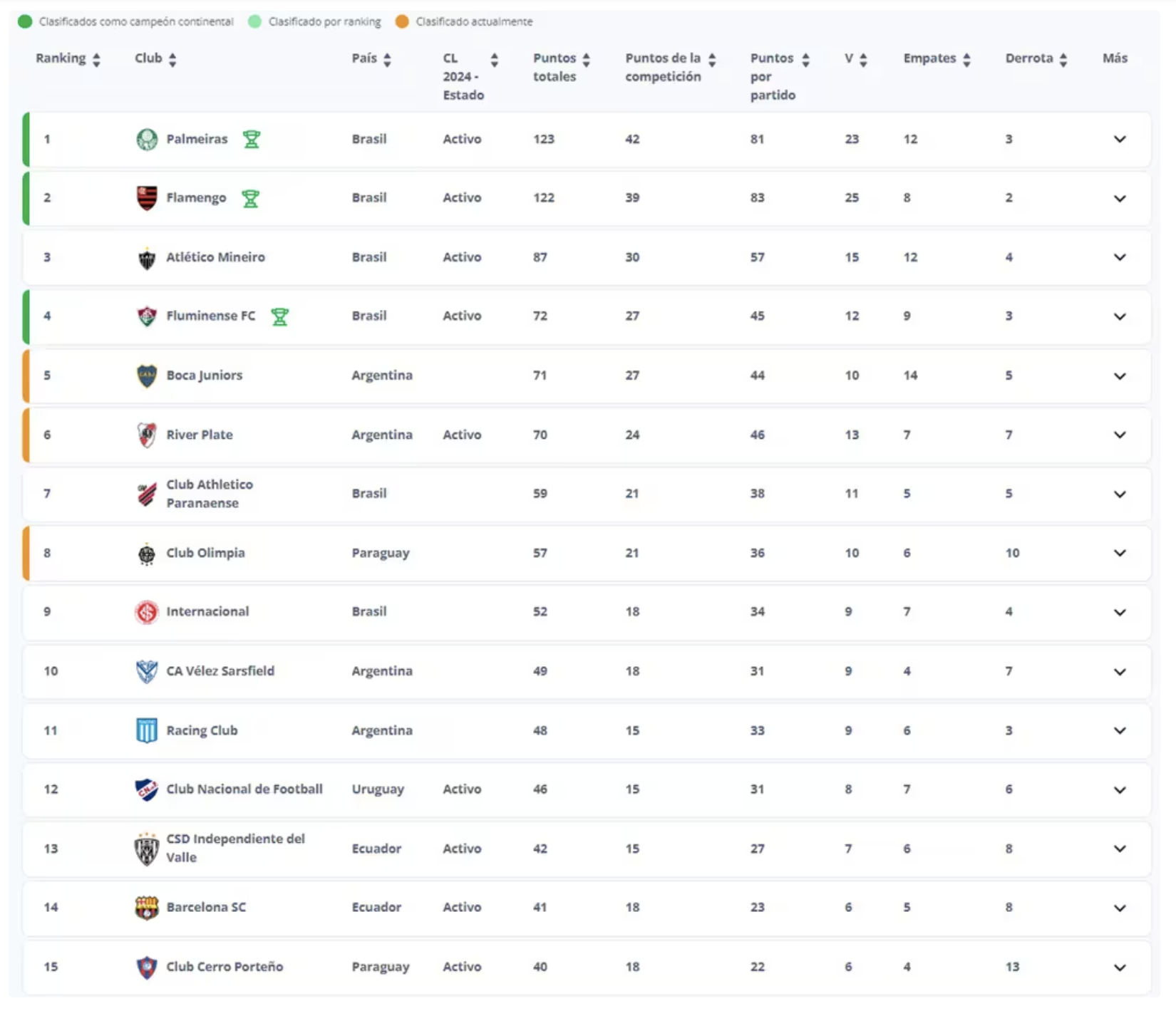Expand more details for Palmeiras row
Image resolution: width=1176 pixels, height=1016 pixels.
pyautogui.click(x=1120, y=139)
